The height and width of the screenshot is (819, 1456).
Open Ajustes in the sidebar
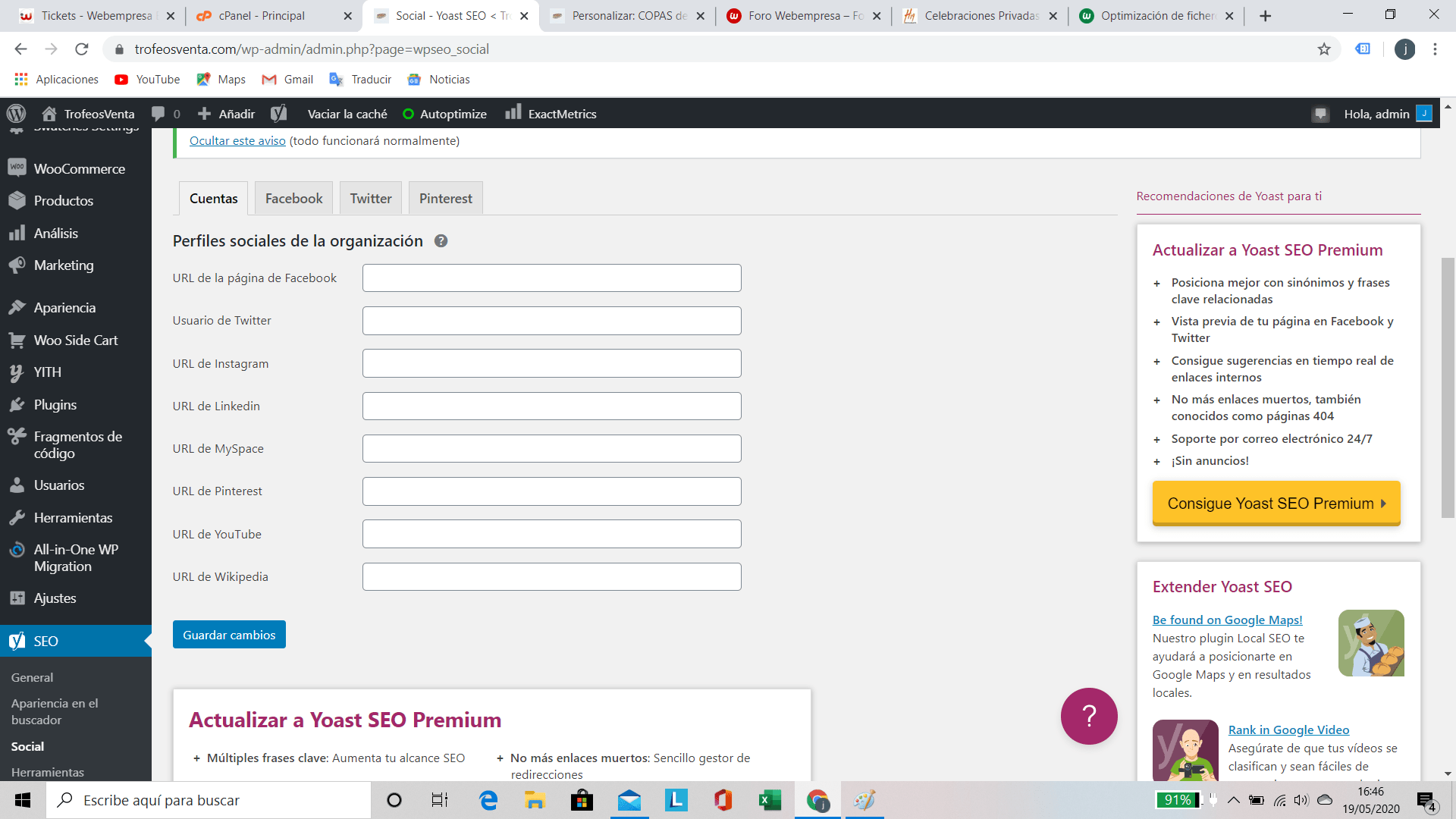coord(76,598)
